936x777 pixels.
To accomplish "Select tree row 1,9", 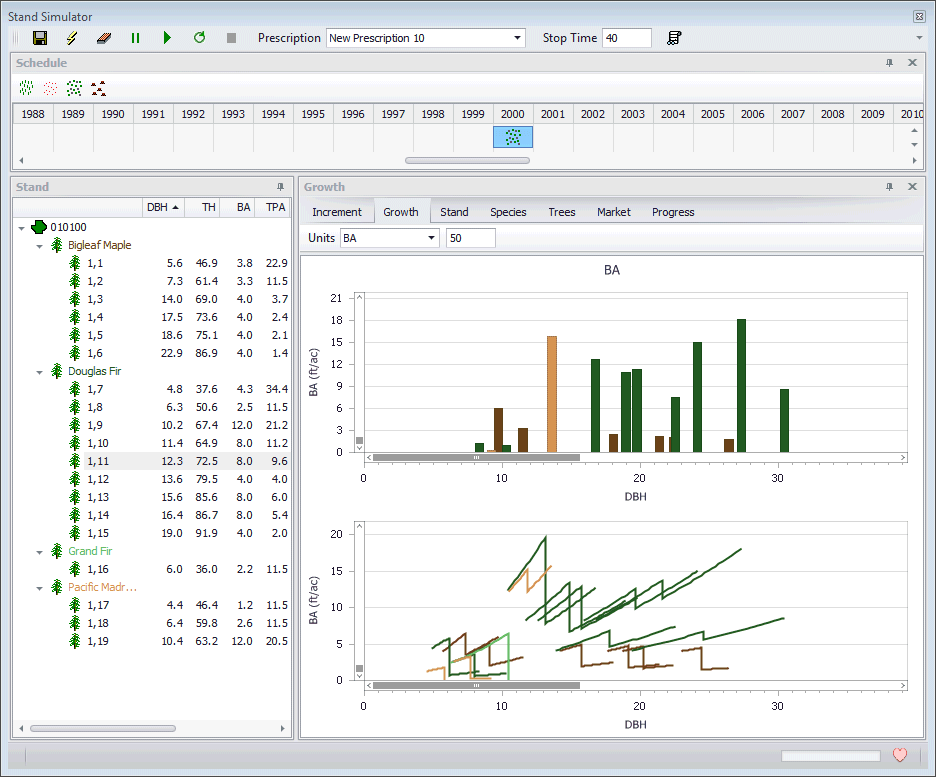I will pos(152,425).
